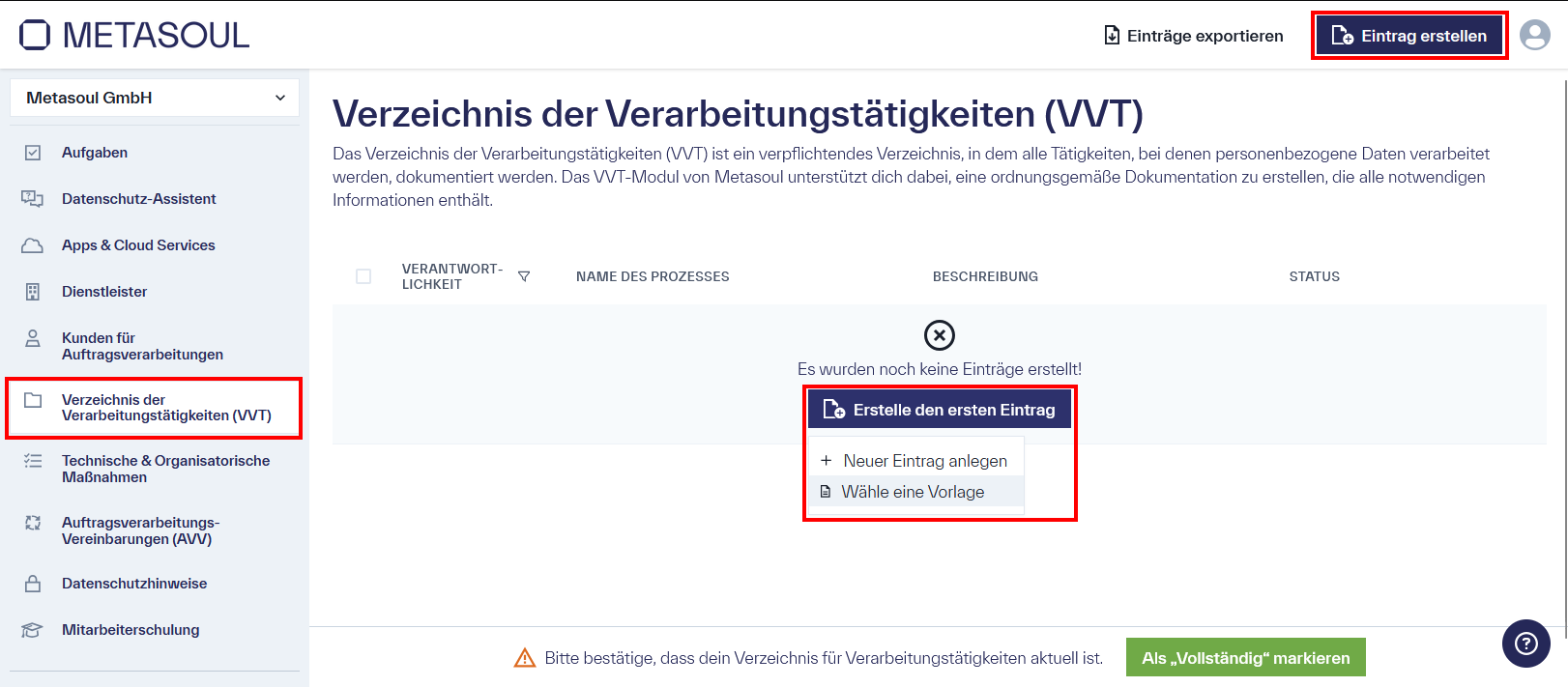Screen dimensions: 1568x687
Task: Select Neuer Eintrag anlegen menu entry
Action: 915,461
